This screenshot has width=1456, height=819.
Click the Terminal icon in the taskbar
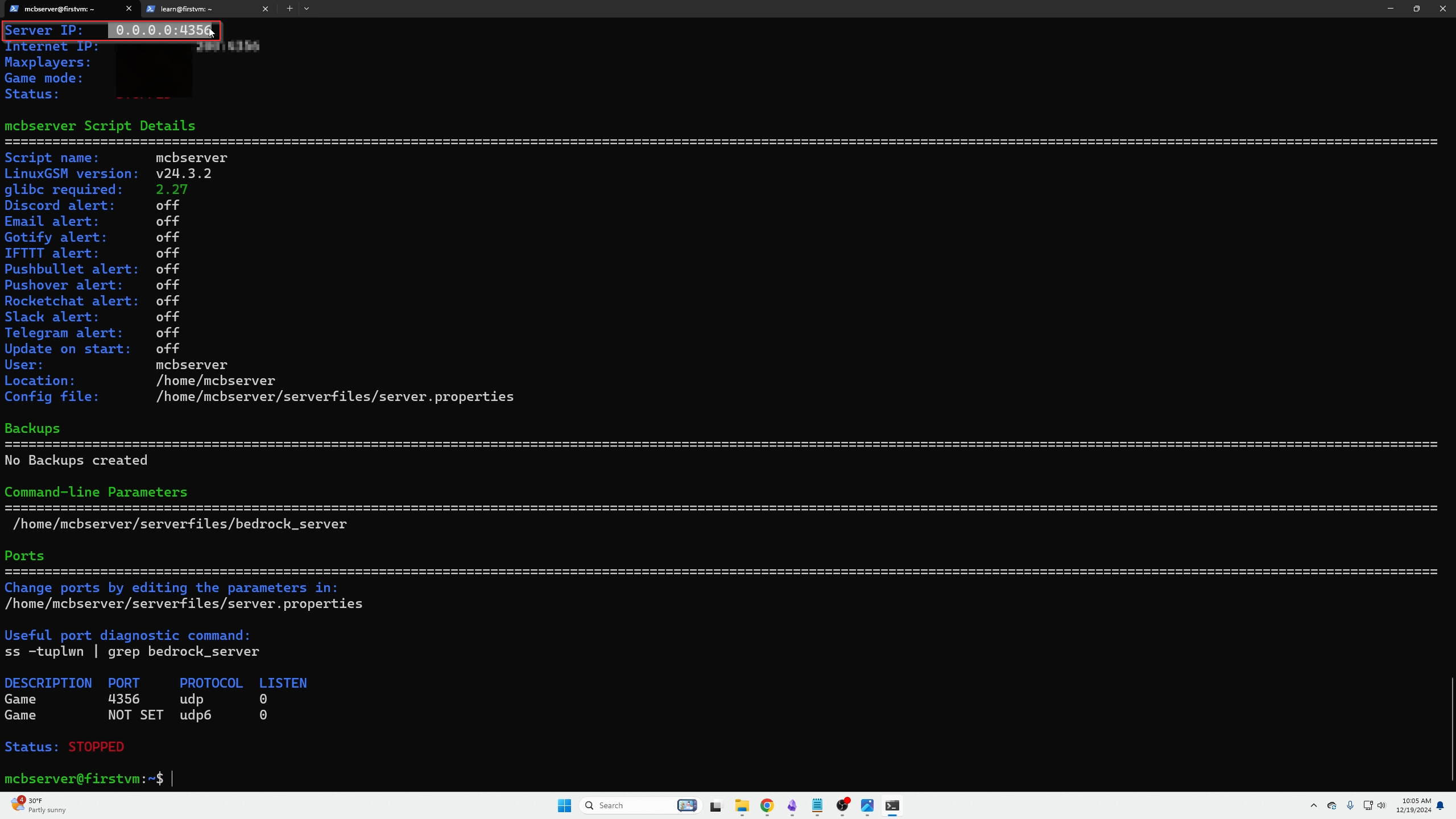coord(892,805)
